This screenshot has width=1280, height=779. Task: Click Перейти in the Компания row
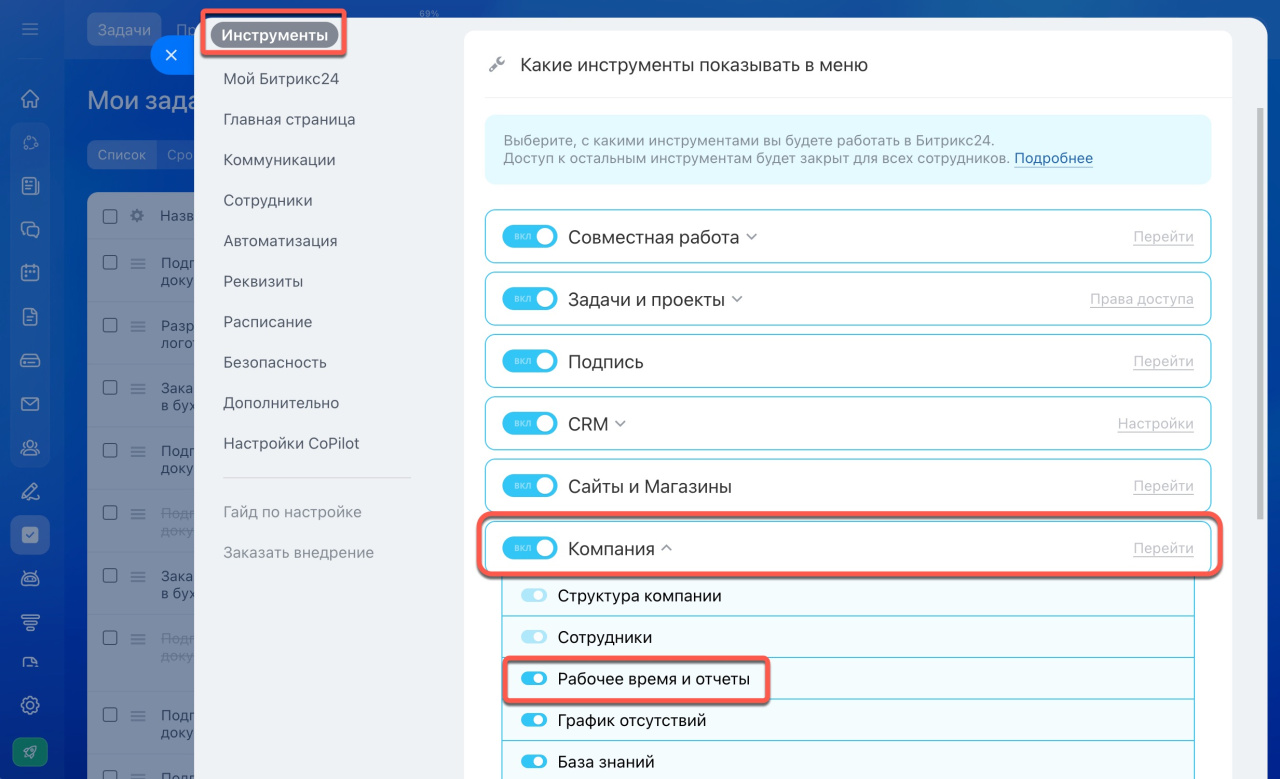point(1163,549)
